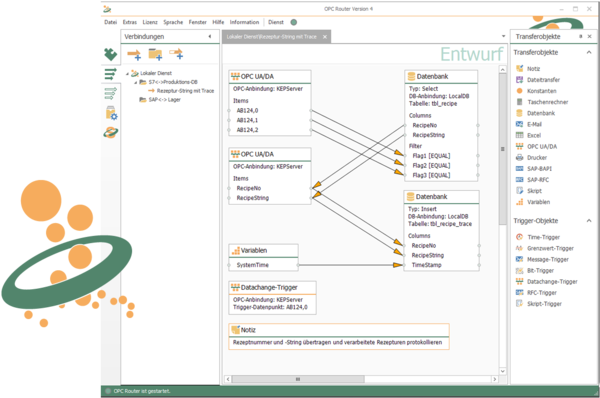Viewport: 600px width, 398px height.
Task: Pin the Transferobjekte panel
Action: 580,36
